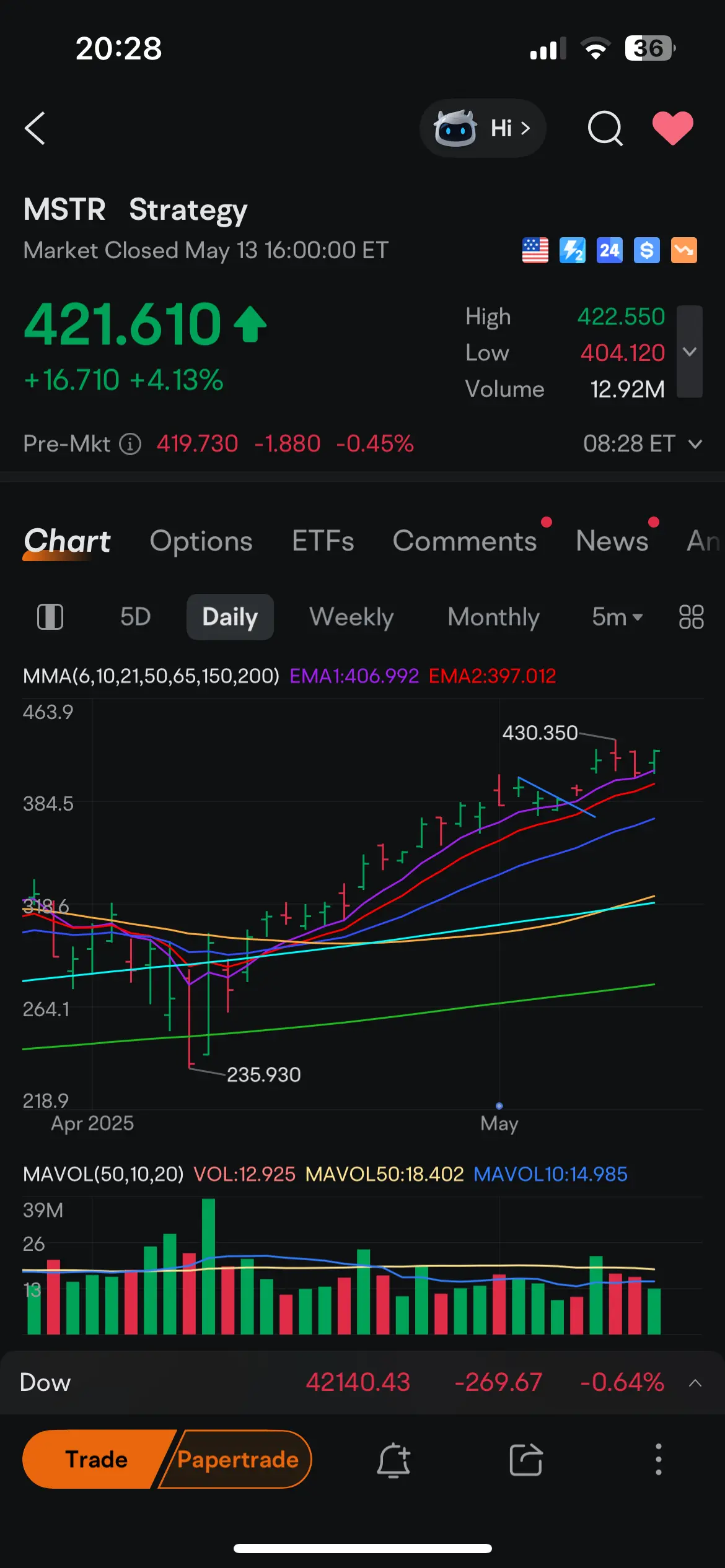
Task: Open the AI assistant robot icon
Action: point(455,128)
